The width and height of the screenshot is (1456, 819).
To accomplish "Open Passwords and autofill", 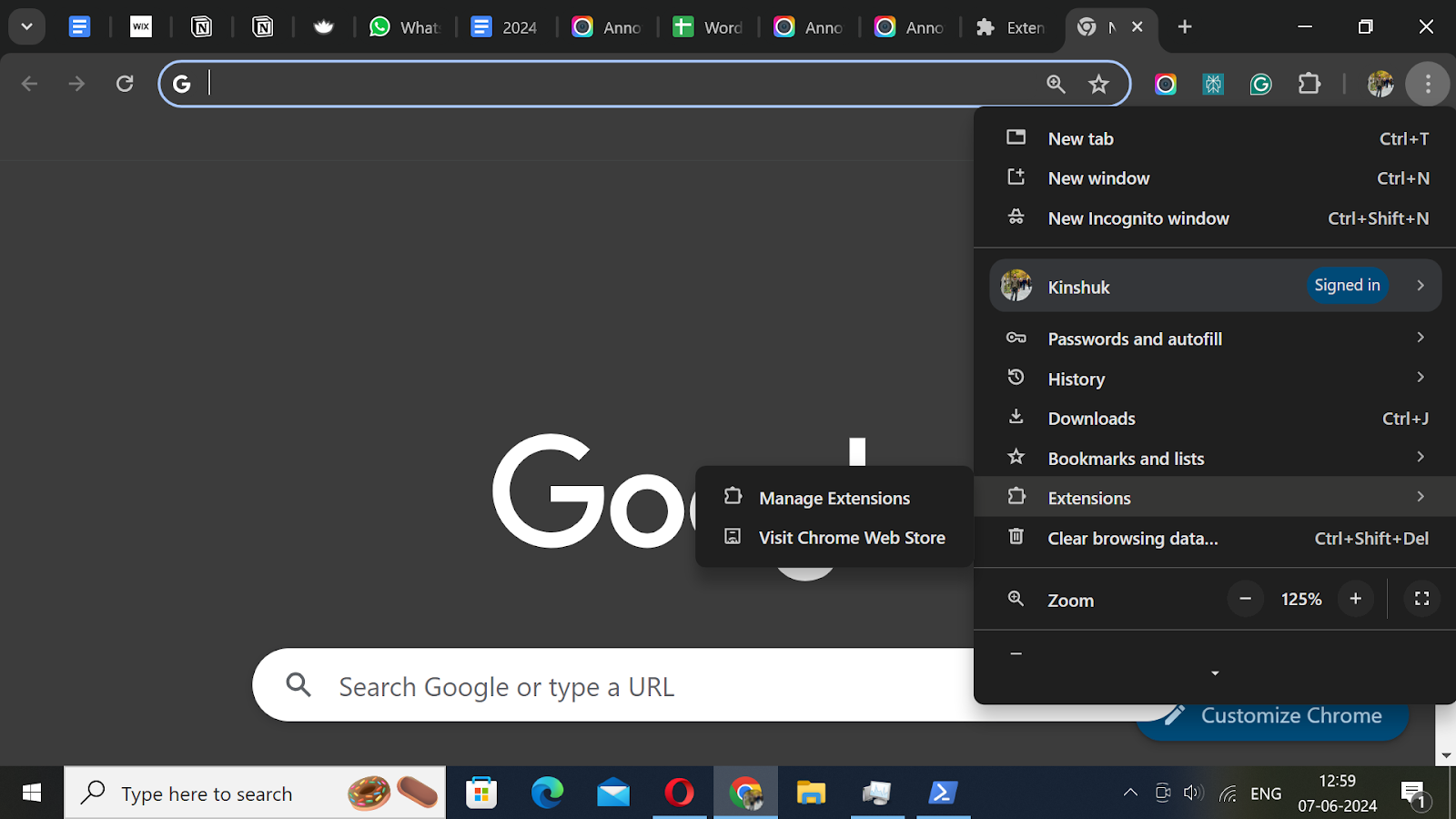I will [x=1215, y=339].
